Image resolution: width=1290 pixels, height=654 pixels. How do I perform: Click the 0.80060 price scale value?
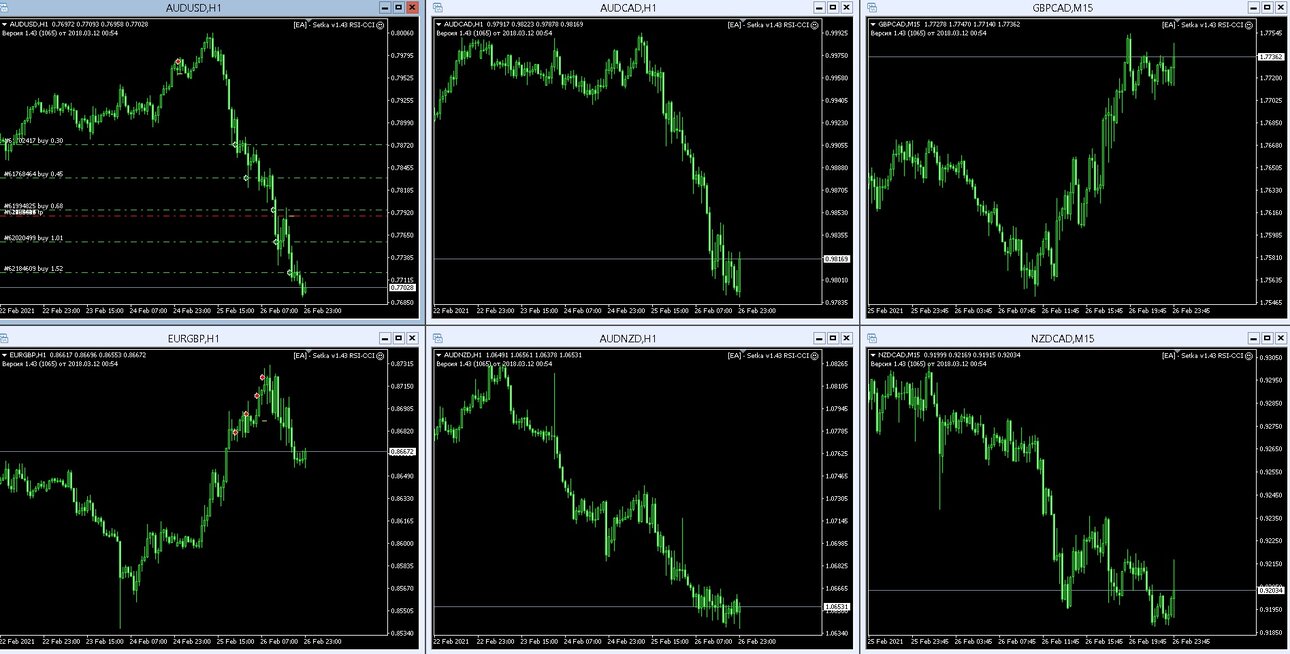point(404,33)
